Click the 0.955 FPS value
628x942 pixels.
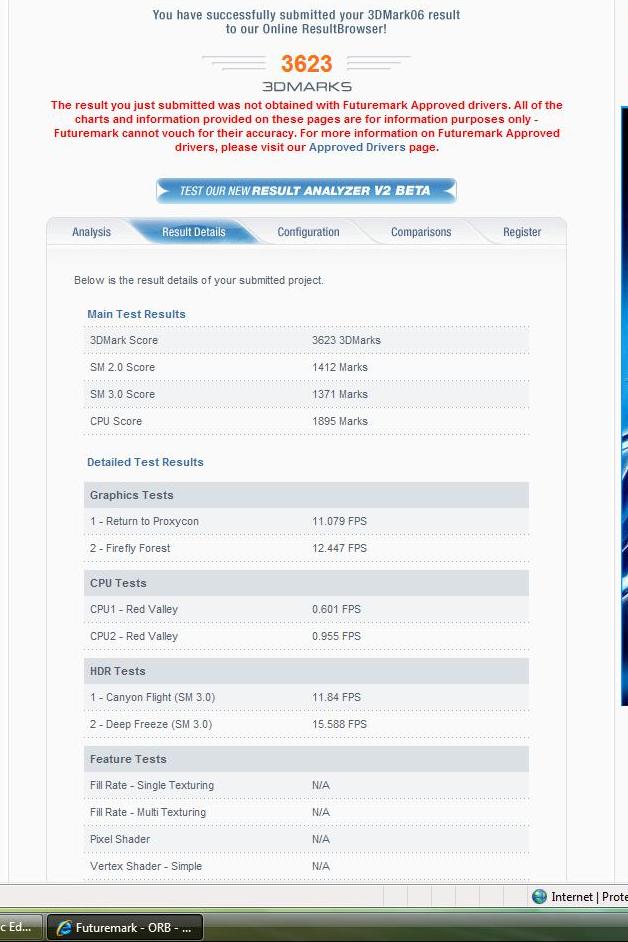pyautogui.click(x=337, y=636)
